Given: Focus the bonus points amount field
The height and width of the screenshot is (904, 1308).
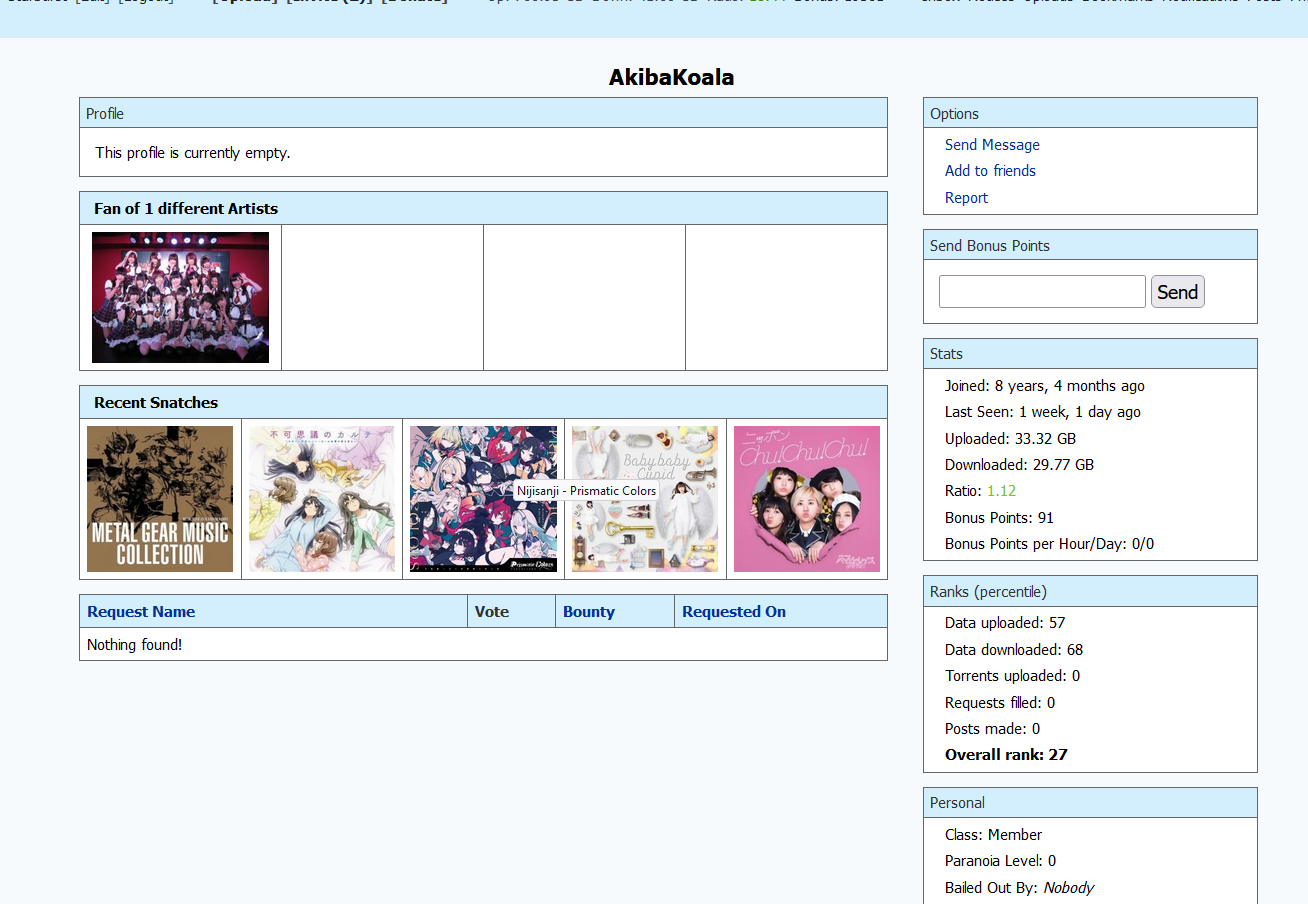Looking at the screenshot, I should click(x=1042, y=292).
